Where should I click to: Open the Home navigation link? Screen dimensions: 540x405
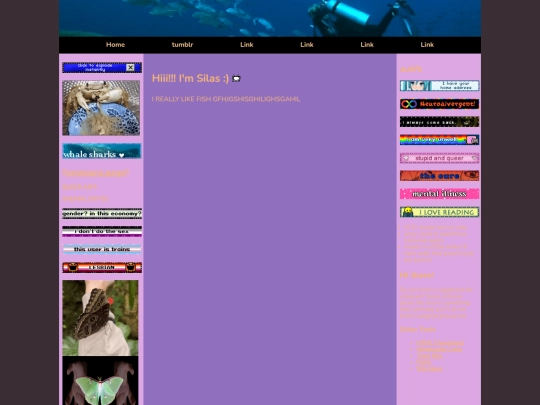(x=115, y=45)
